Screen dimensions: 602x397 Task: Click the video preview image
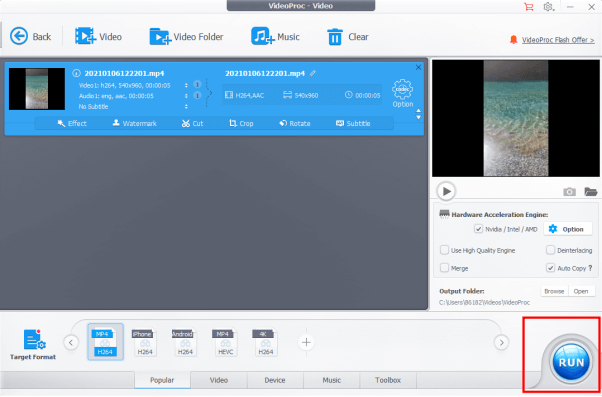516,118
